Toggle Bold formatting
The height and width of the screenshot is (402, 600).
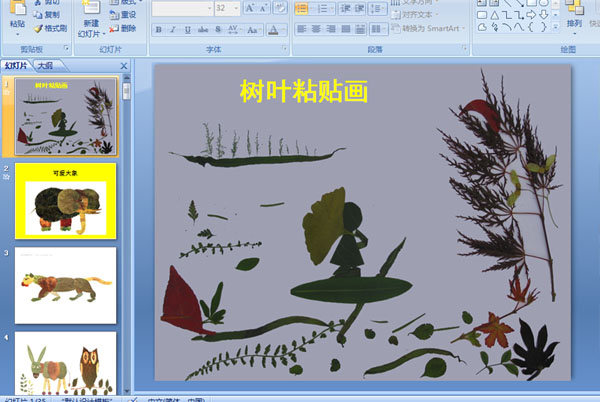[x=158, y=30]
